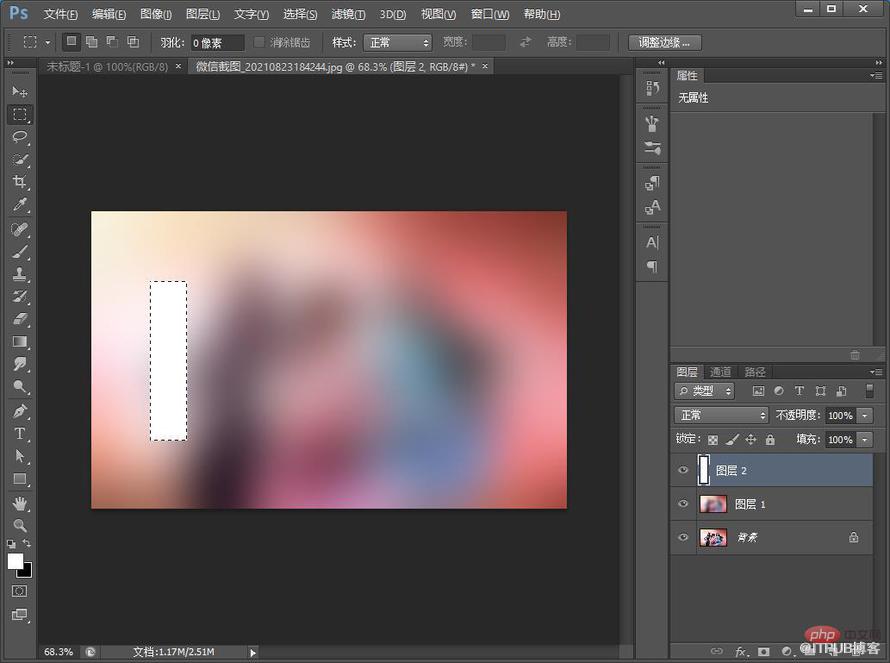
Task: Open the 类型 layer filter dropdown
Action: (x=704, y=391)
